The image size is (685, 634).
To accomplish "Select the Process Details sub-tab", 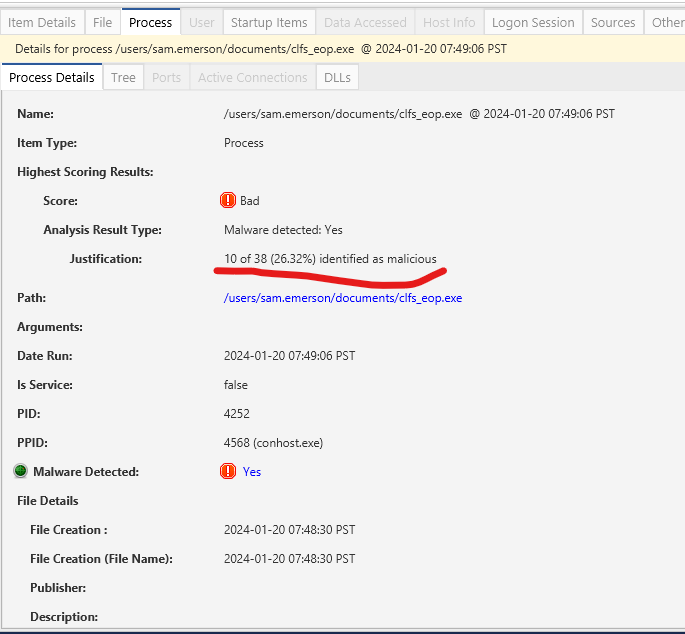I will 52,77.
